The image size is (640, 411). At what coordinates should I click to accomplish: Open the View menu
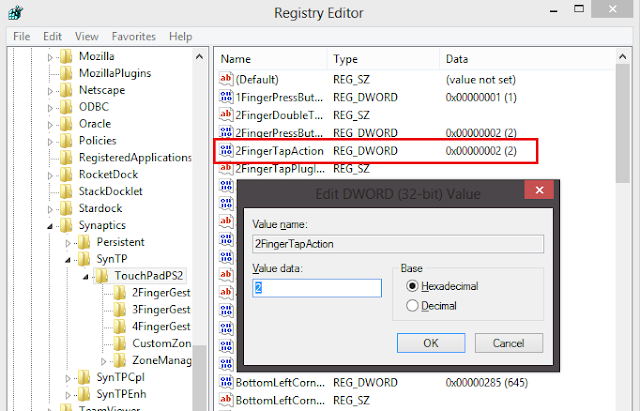(87, 37)
